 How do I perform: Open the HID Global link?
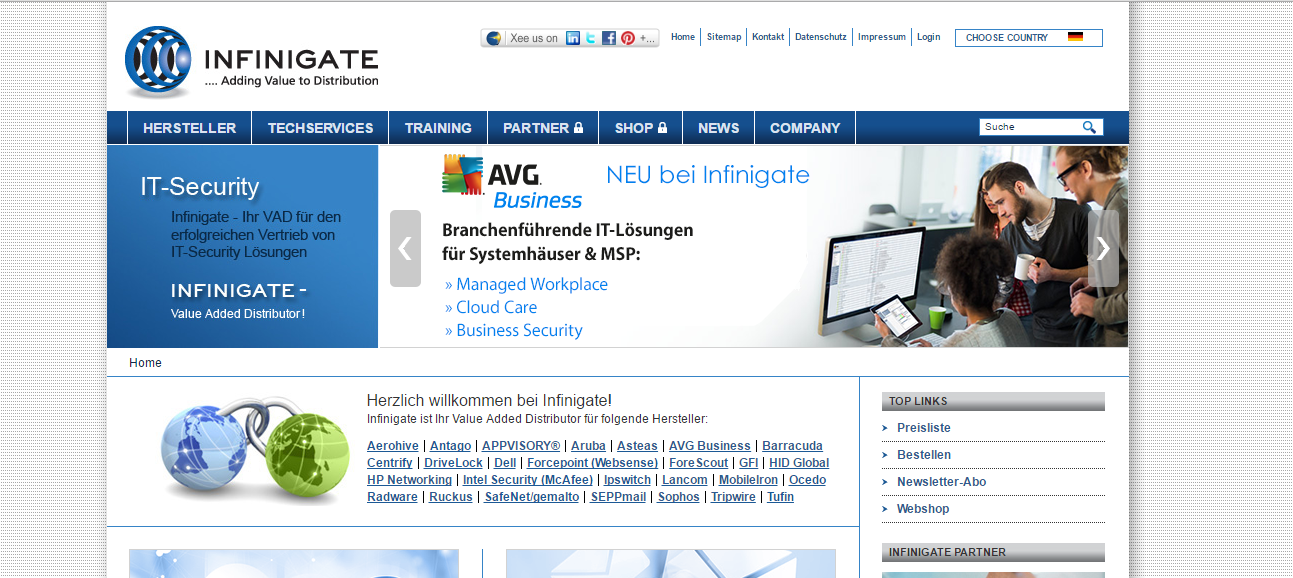(799, 463)
